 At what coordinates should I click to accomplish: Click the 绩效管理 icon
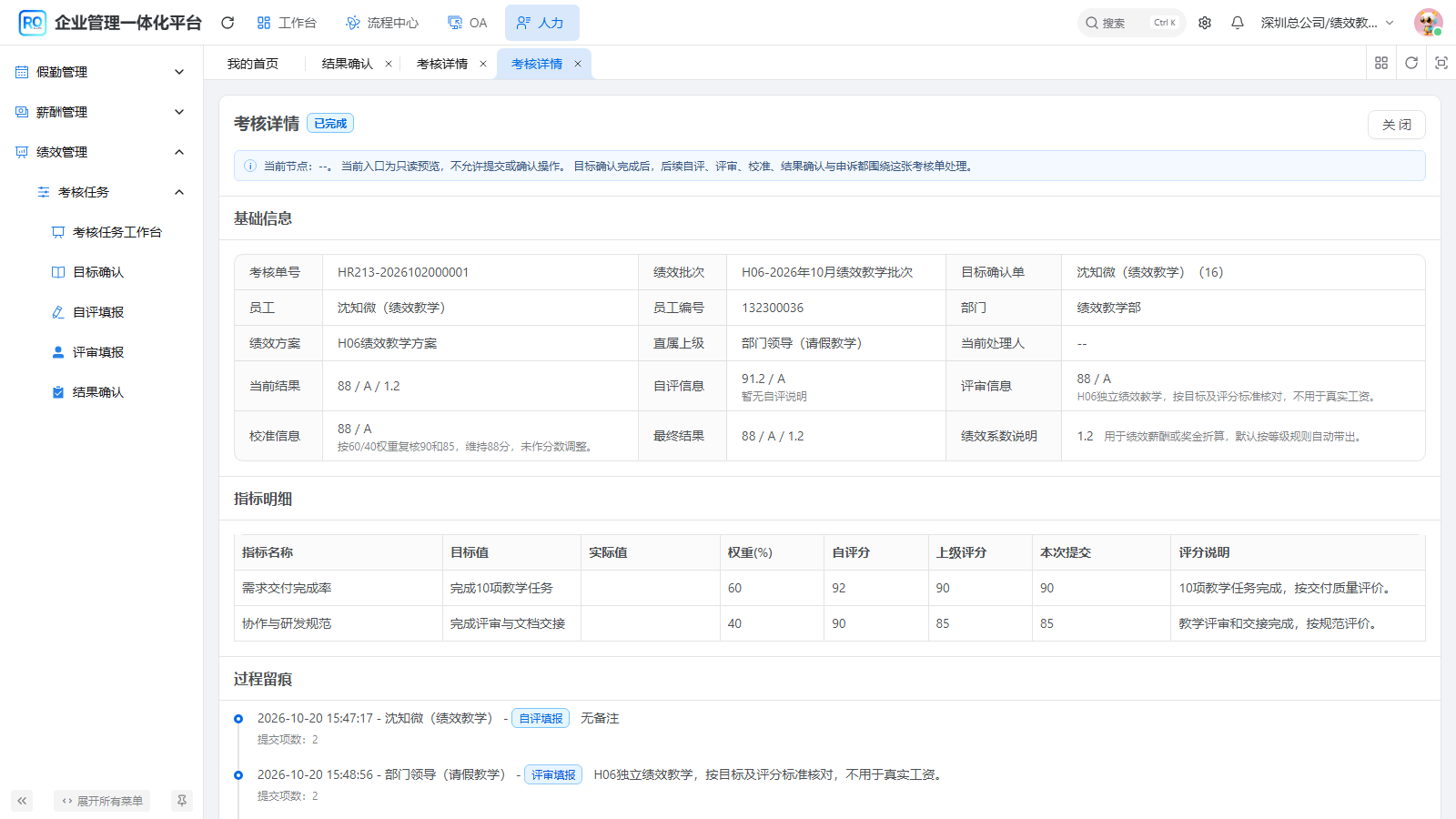click(x=22, y=152)
